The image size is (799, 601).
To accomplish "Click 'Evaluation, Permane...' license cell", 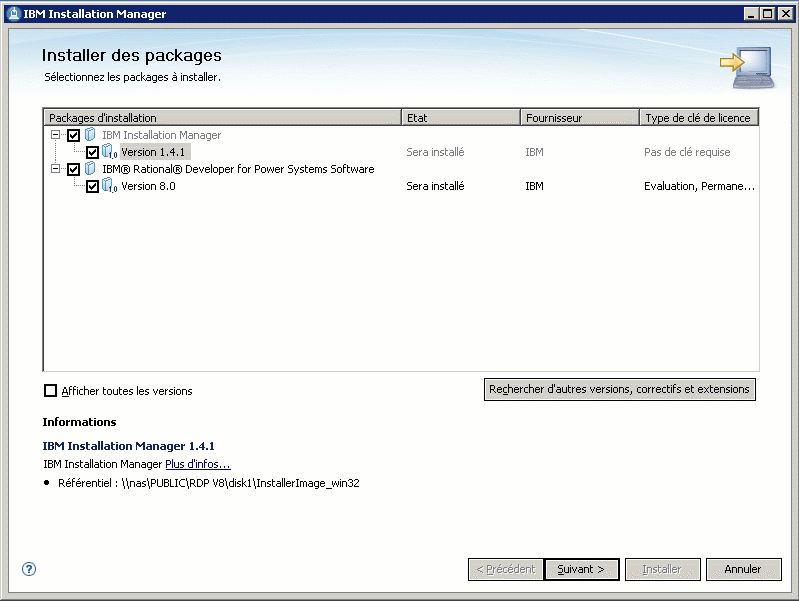I will (x=699, y=186).
